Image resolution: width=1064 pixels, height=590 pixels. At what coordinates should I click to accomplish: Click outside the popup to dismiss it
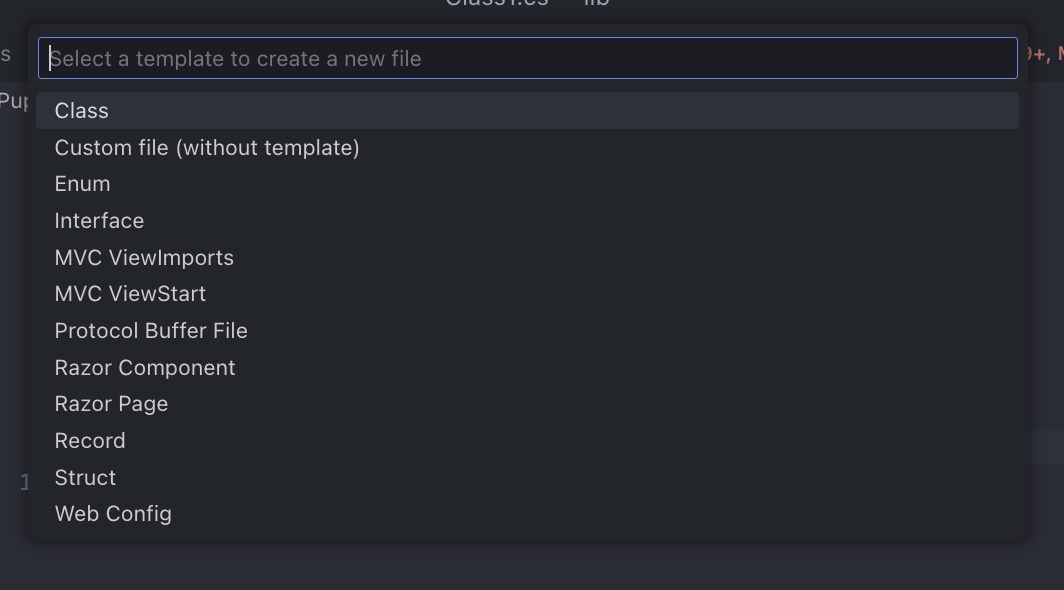click(530, 572)
